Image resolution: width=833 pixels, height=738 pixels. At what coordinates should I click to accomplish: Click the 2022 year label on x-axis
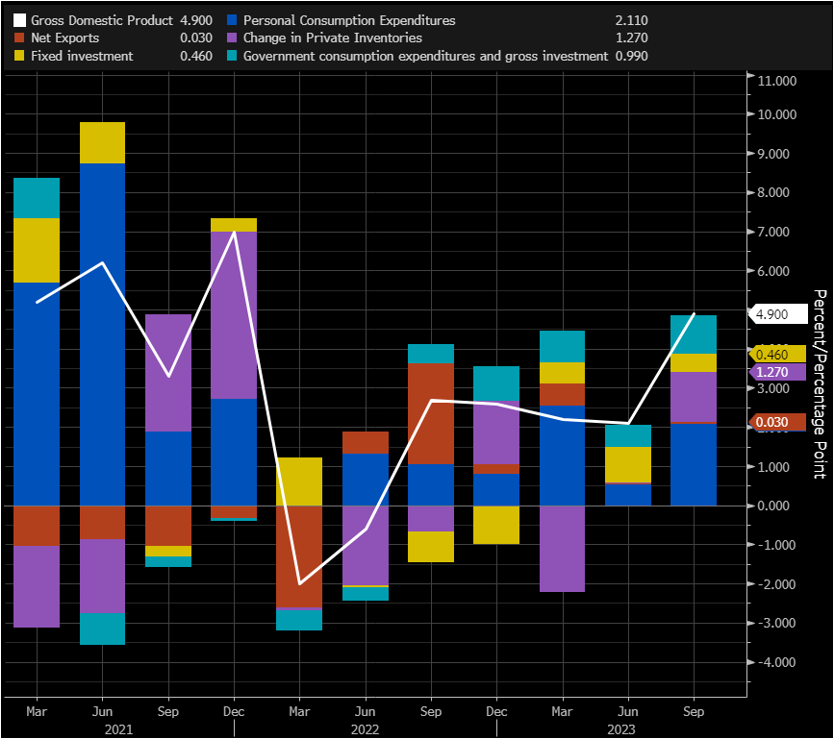point(365,729)
